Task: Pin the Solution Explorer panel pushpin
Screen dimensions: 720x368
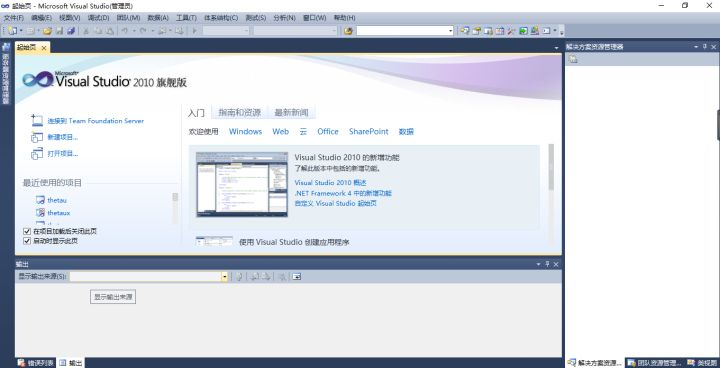Action: (x=705, y=47)
